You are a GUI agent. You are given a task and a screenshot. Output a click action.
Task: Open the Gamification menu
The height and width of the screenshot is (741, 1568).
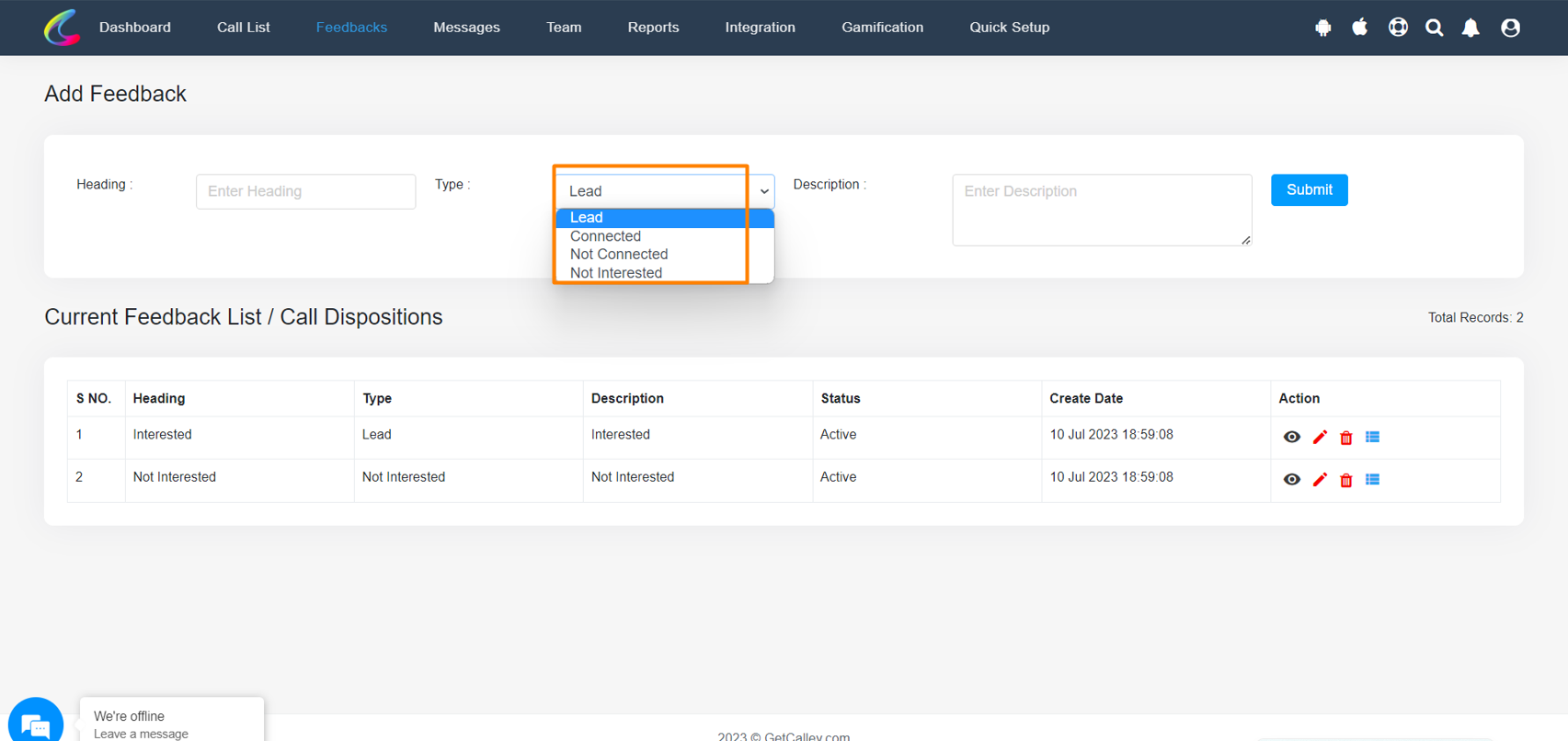click(882, 28)
